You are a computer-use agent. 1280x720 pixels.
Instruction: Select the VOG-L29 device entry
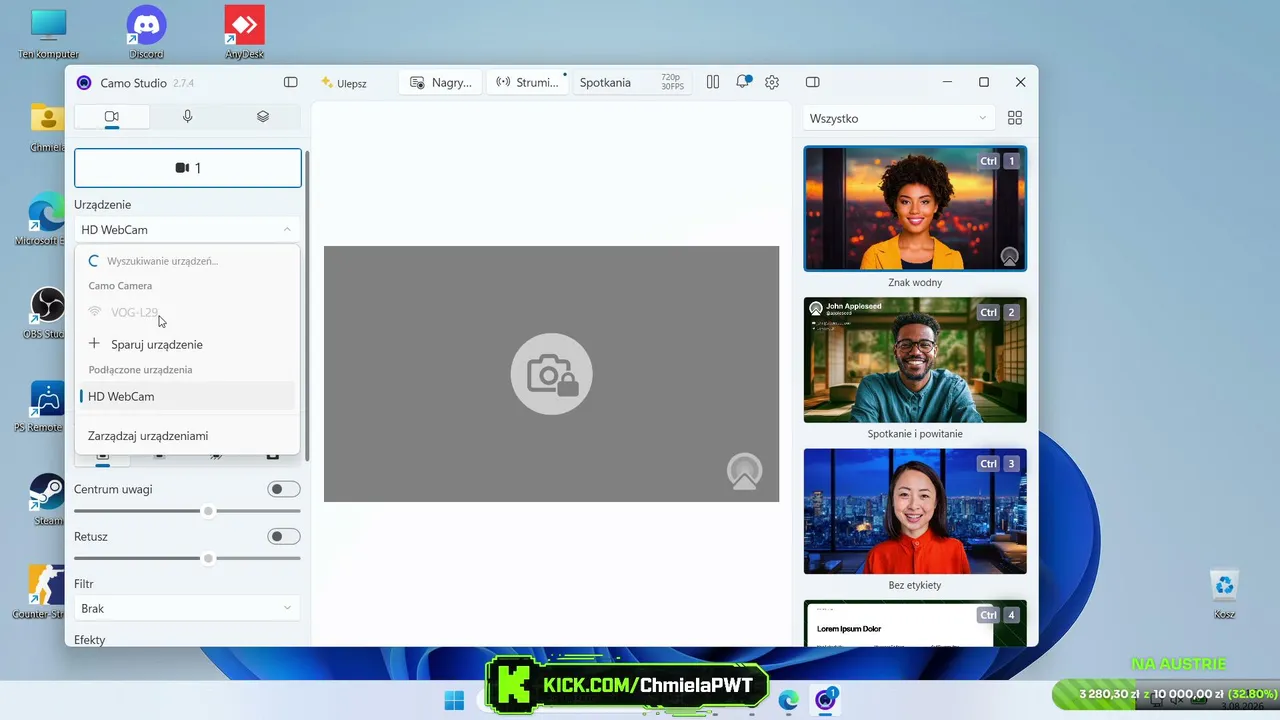point(187,312)
